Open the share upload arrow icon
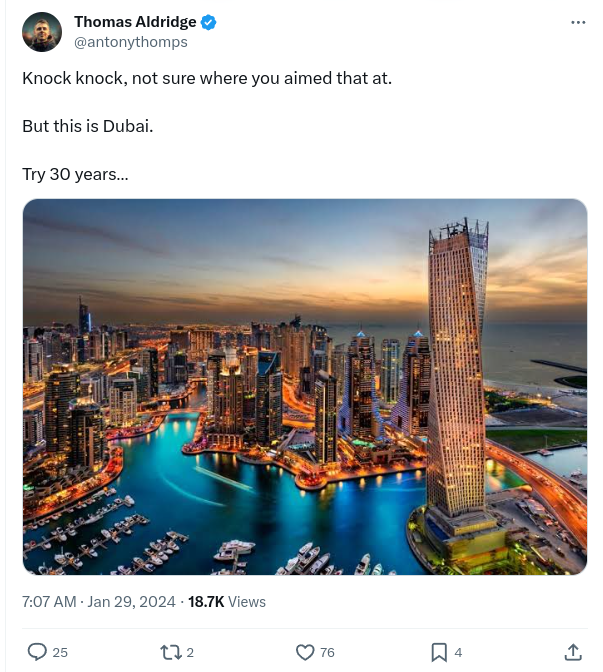Image resolution: width=603 pixels, height=672 pixels. point(573,652)
